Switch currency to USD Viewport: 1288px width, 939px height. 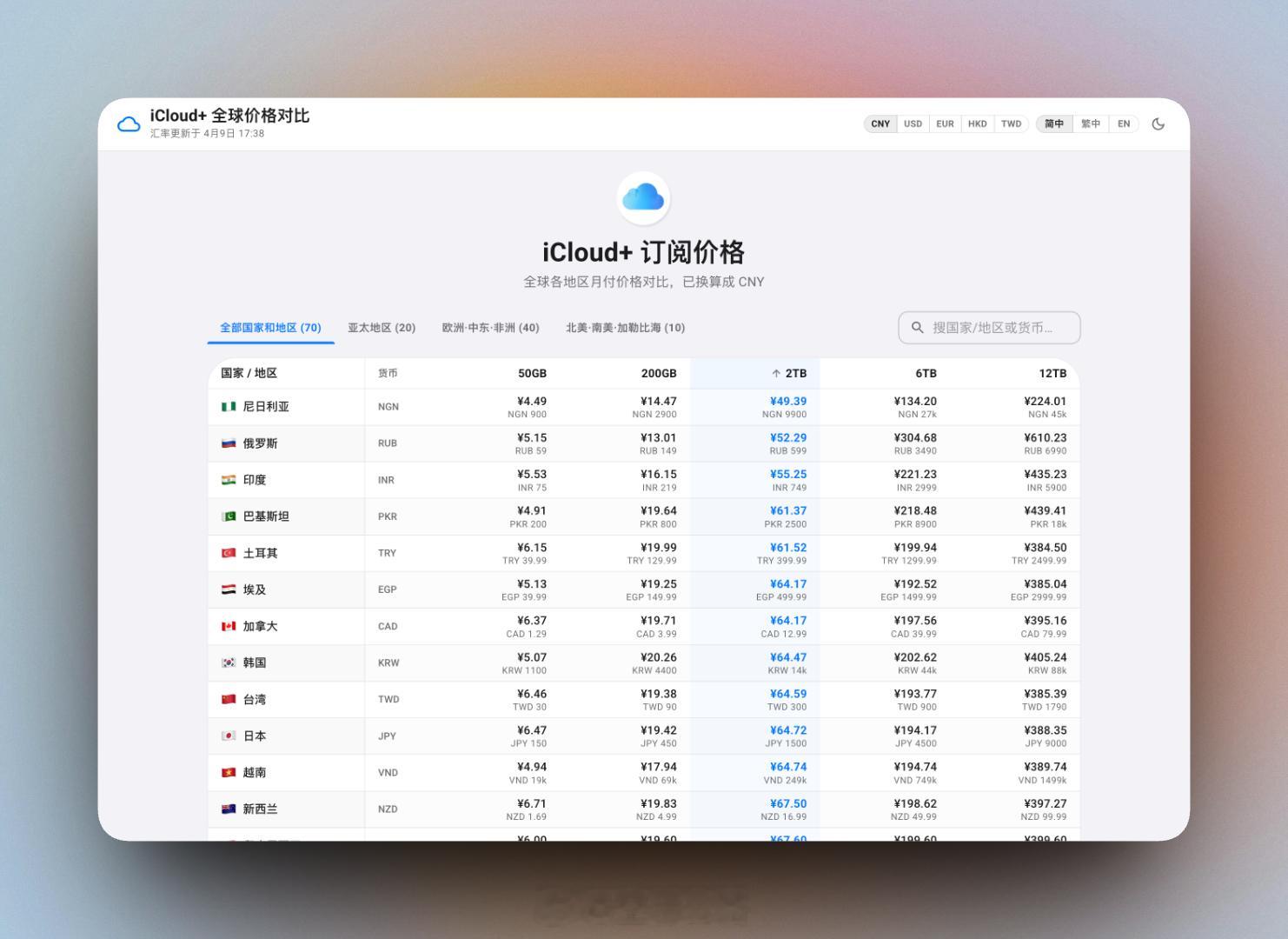(x=913, y=123)
